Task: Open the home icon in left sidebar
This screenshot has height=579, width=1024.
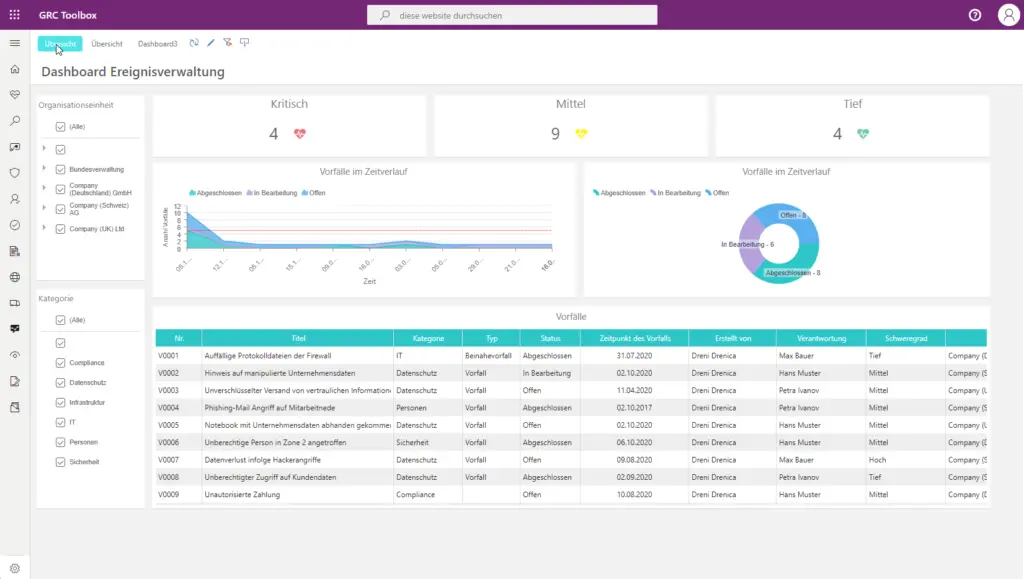Action: point(14,69)
